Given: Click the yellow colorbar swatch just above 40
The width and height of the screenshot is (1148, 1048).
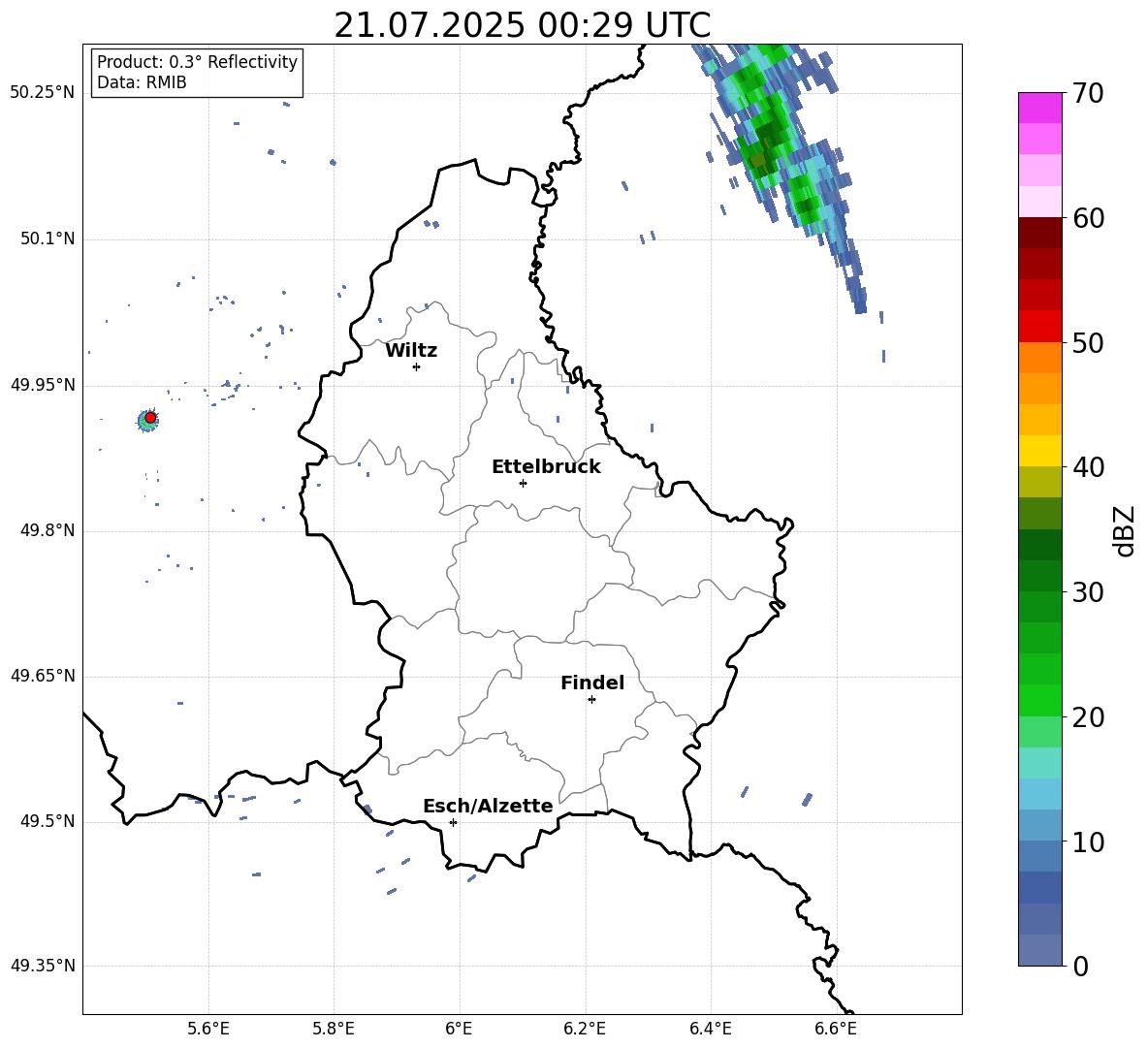Looking at the screenshot, I should pos(1039,451).
